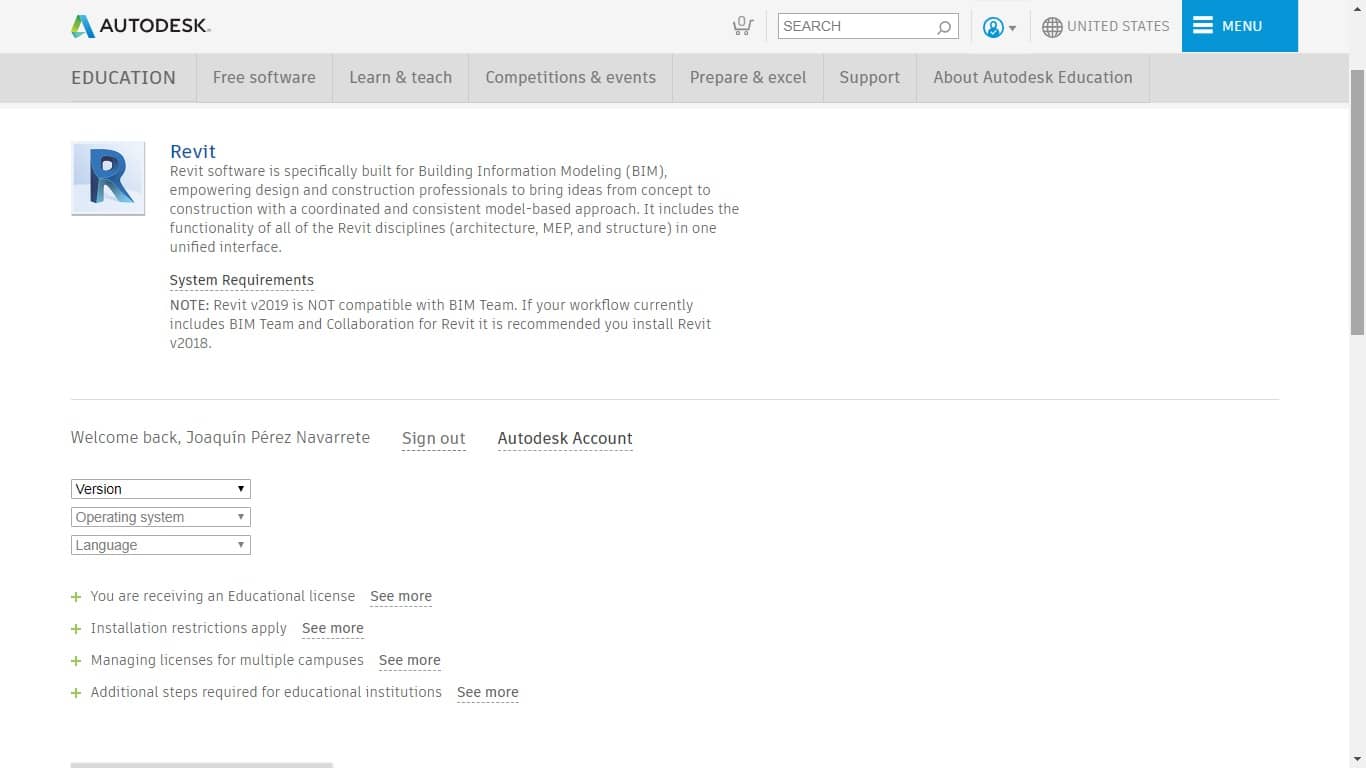Open the user profile account icon
The height and width of the screenshot is (768, 1366).
(x=993, y=27)
